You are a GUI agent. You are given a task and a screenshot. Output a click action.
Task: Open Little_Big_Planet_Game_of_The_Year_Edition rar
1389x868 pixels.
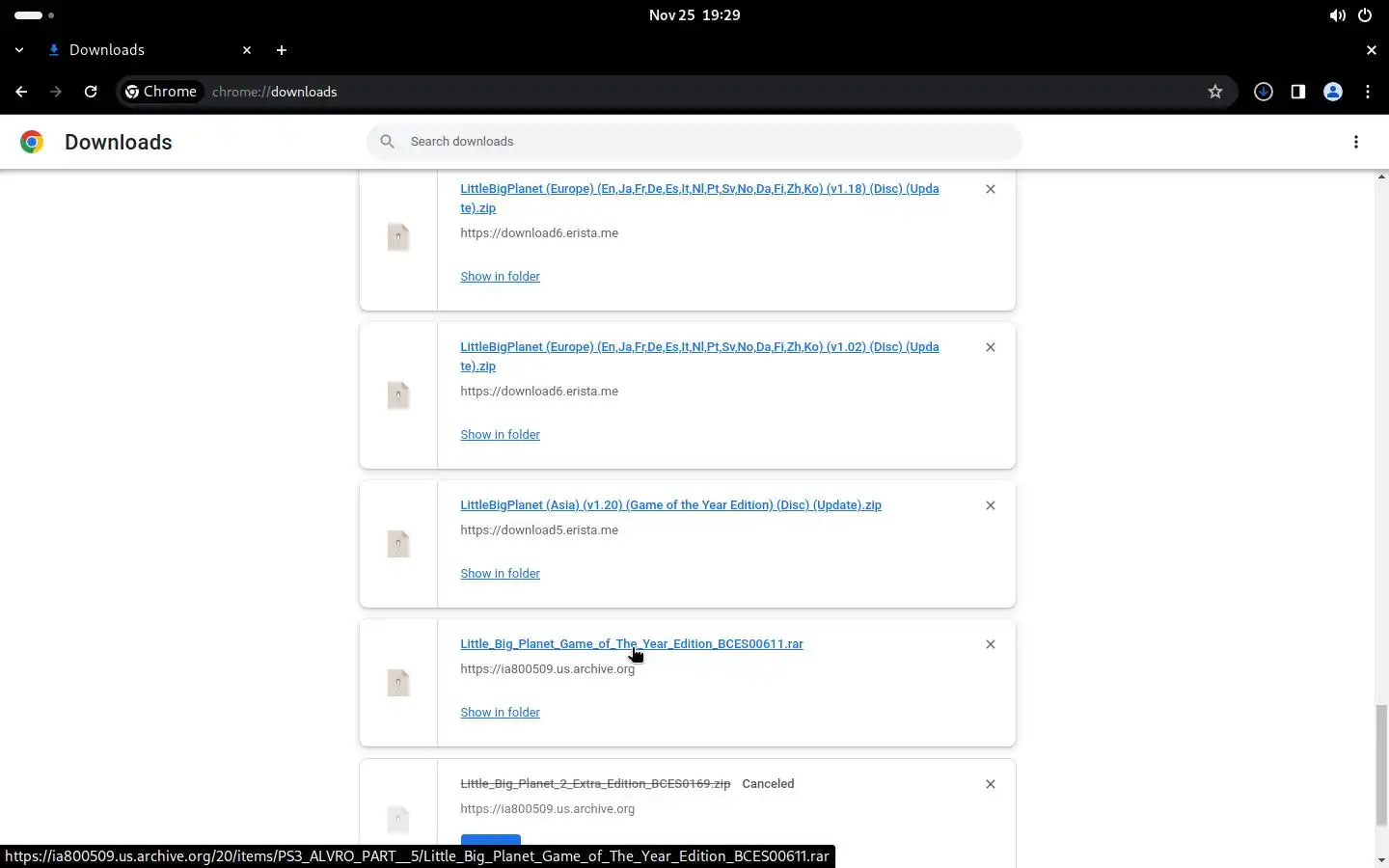632,644
